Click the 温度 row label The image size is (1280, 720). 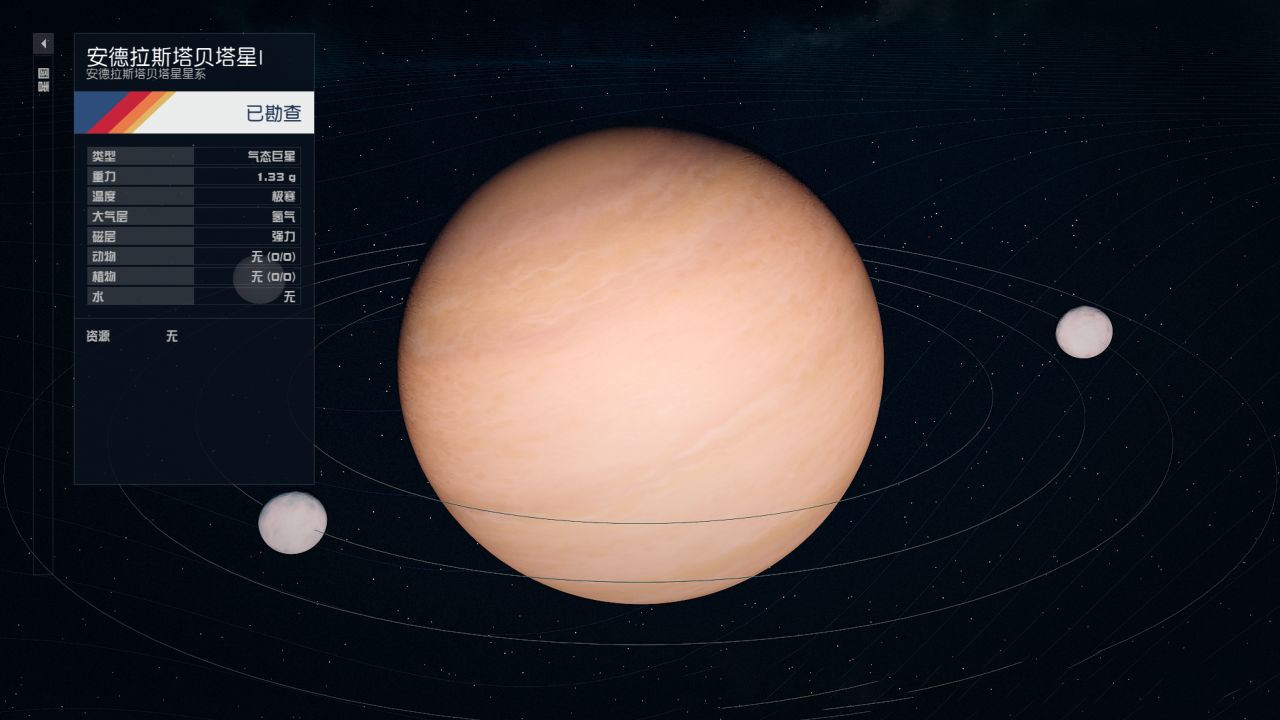tap(103, 196)
